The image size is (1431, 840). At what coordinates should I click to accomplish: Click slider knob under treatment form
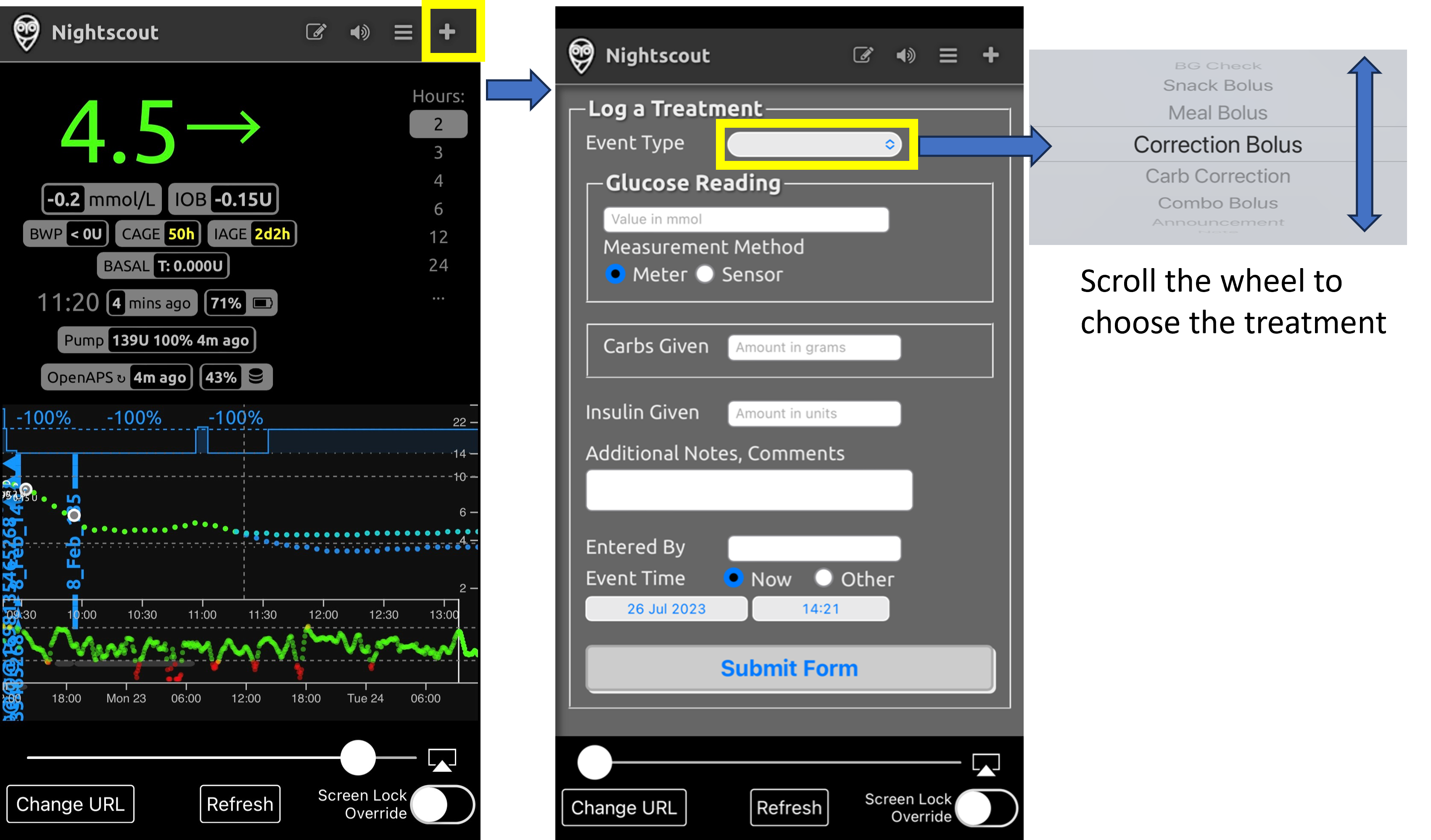(594, 762)
